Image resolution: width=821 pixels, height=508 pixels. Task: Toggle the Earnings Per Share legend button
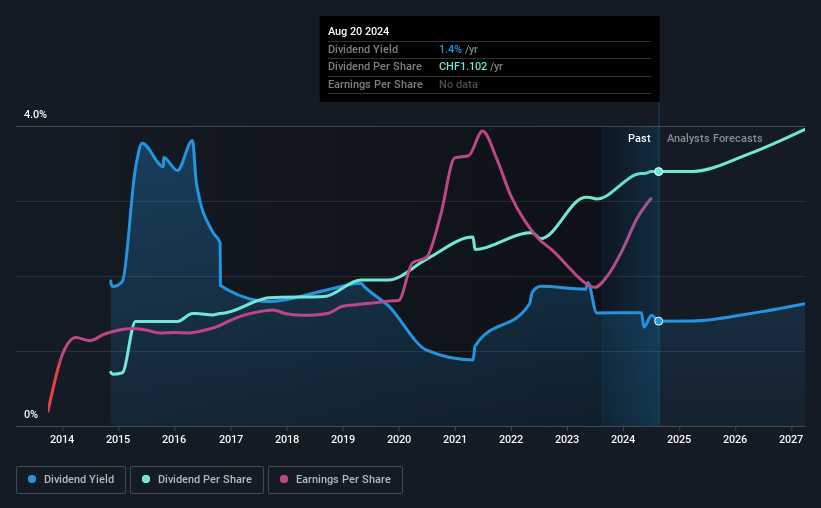335,480
